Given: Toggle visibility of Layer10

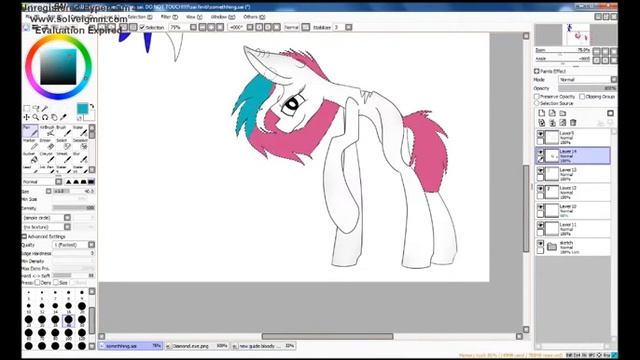Looking at the screenshot, I should coord(540,207).
